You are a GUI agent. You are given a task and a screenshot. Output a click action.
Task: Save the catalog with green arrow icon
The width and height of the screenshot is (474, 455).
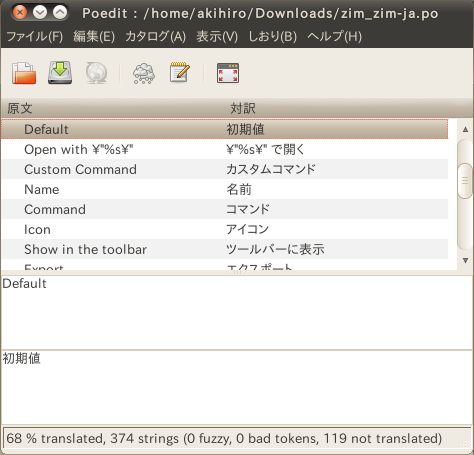[60, 72]
